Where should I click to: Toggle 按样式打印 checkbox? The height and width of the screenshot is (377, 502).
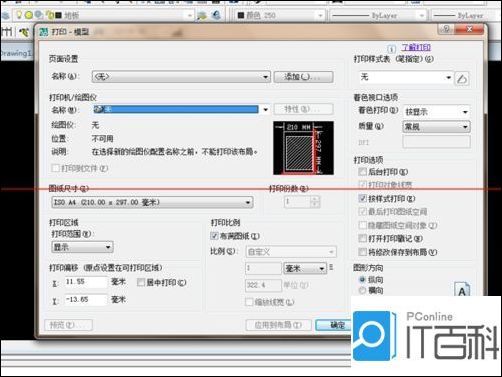[x=362, y=199]
